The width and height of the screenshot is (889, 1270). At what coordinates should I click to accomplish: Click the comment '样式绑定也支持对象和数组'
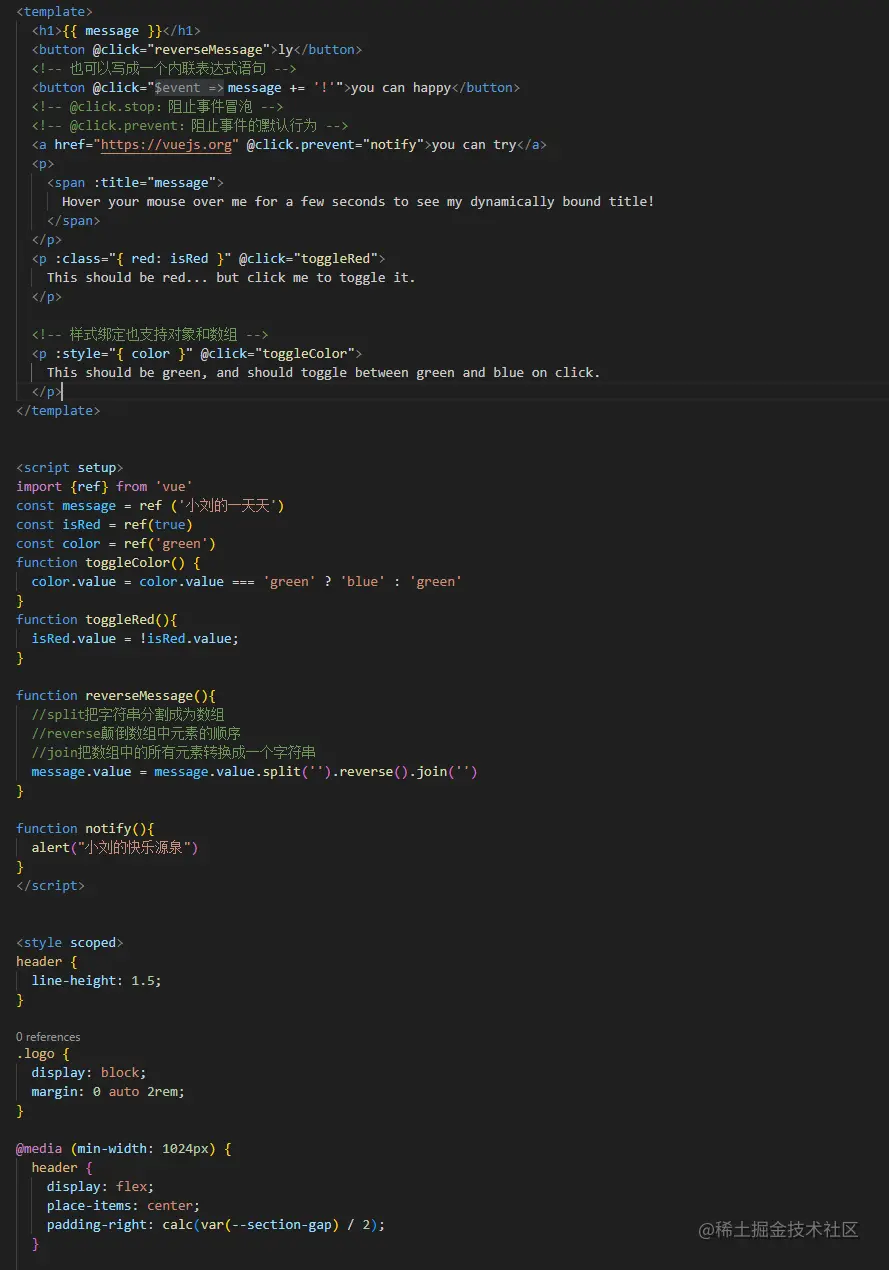150,334
